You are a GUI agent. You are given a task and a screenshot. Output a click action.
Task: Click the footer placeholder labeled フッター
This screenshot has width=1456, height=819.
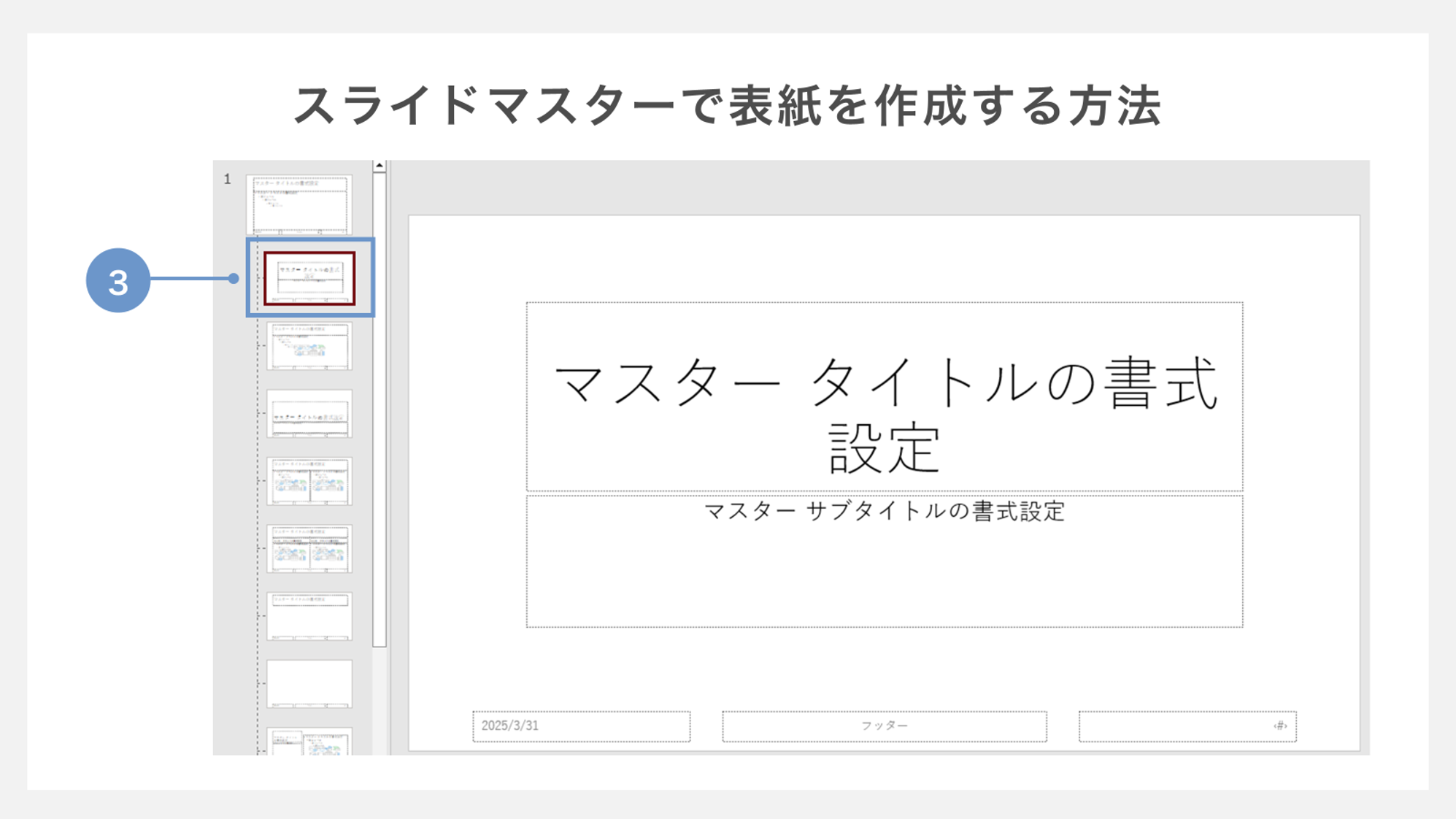[x=885, y=726]
